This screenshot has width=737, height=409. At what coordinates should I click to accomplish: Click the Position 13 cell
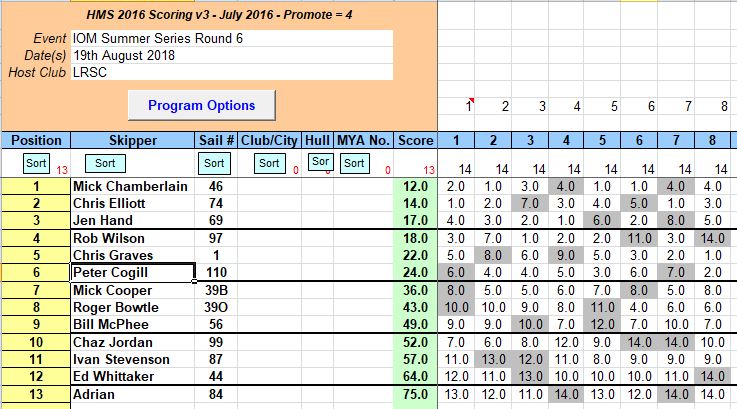(x=35, y=394)
